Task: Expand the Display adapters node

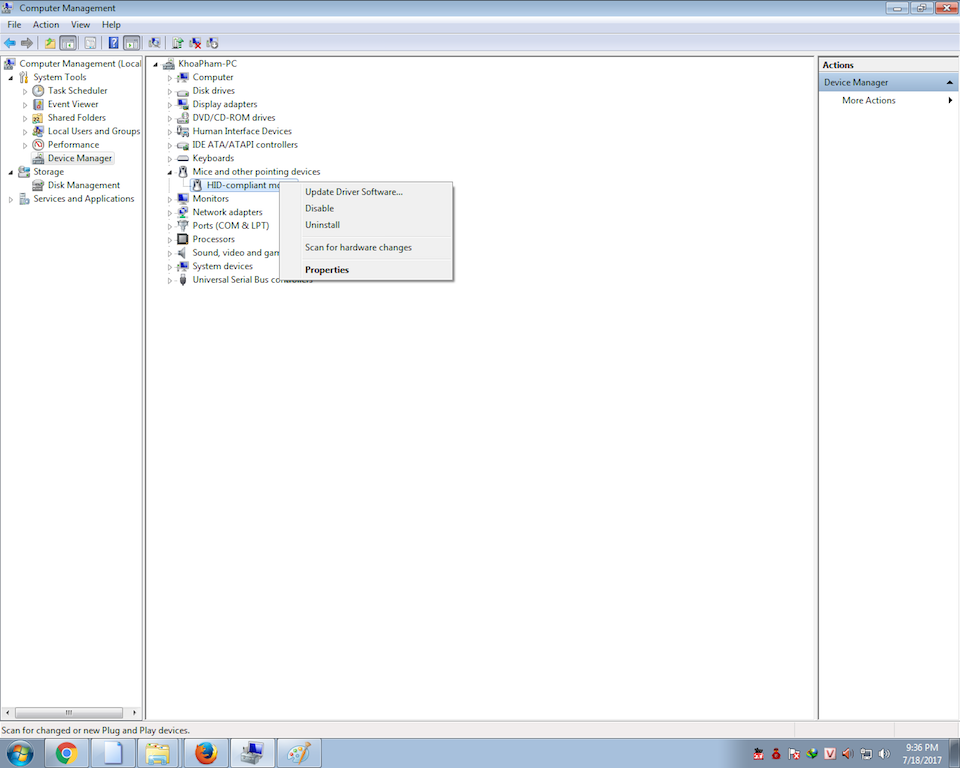Action: pyautogui.click(x=170, y=105)
